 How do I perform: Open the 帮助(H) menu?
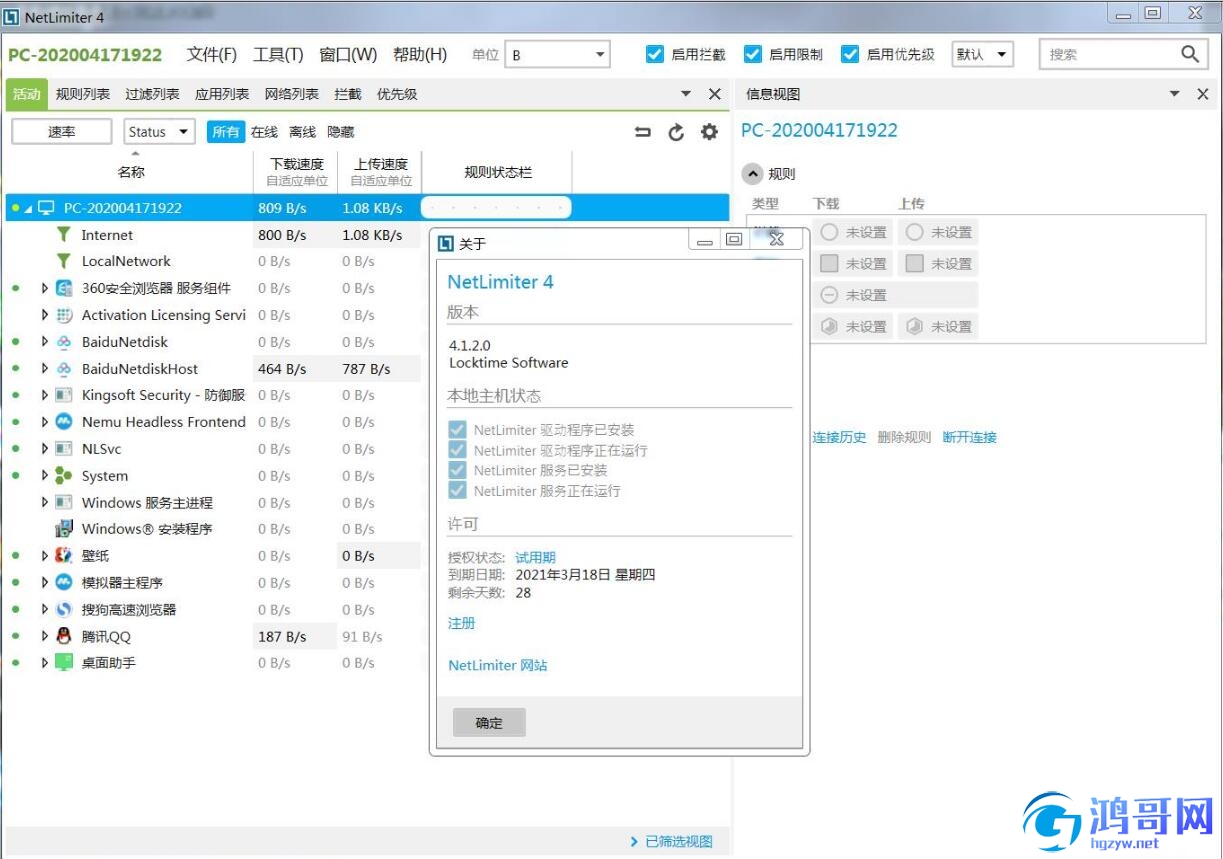click(x=420, y=54)
